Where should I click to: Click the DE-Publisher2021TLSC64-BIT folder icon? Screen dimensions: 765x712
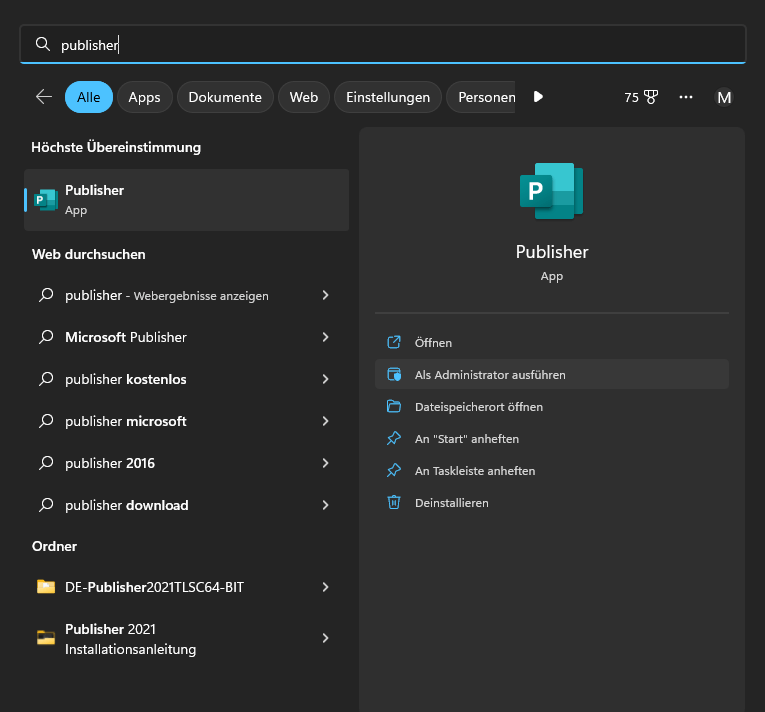46,587
